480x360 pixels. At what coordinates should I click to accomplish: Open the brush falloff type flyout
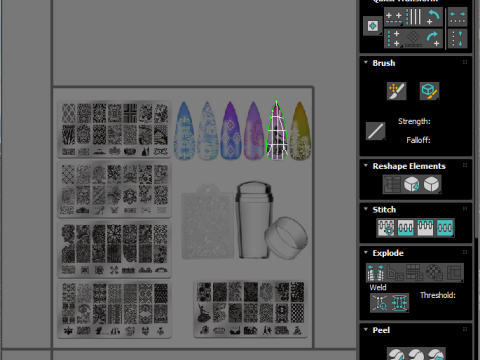point(376,131)
